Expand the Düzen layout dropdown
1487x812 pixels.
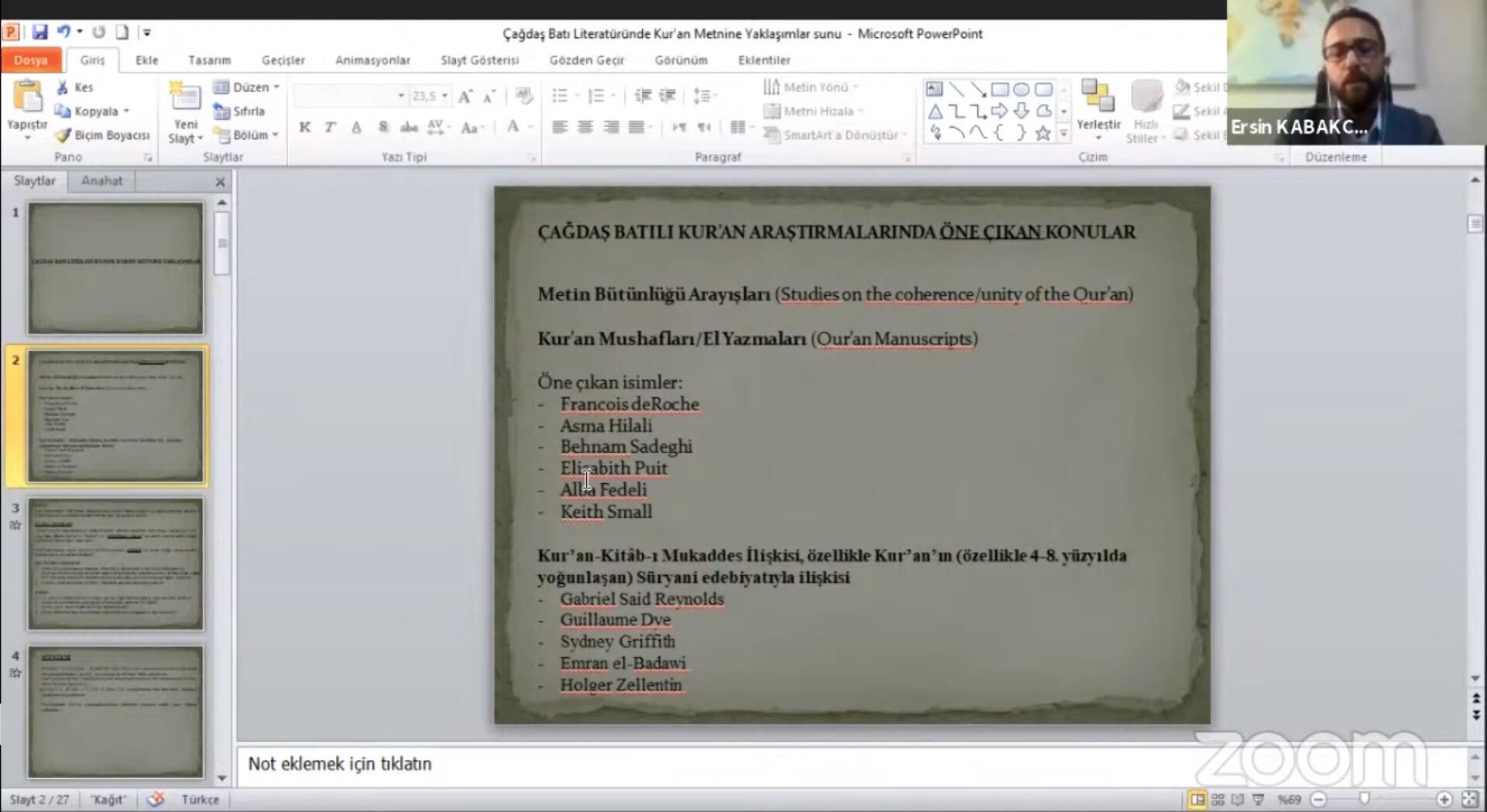click(x=276, y=87)
